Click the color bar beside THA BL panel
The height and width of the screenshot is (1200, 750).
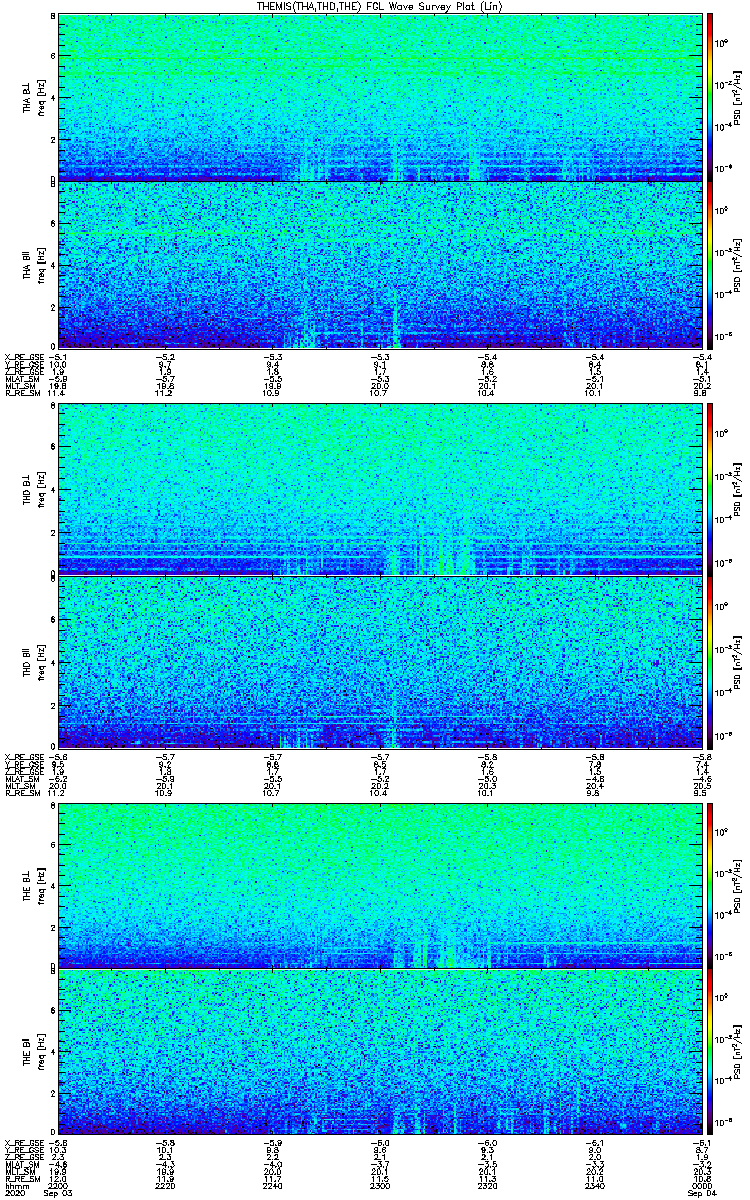710,97
